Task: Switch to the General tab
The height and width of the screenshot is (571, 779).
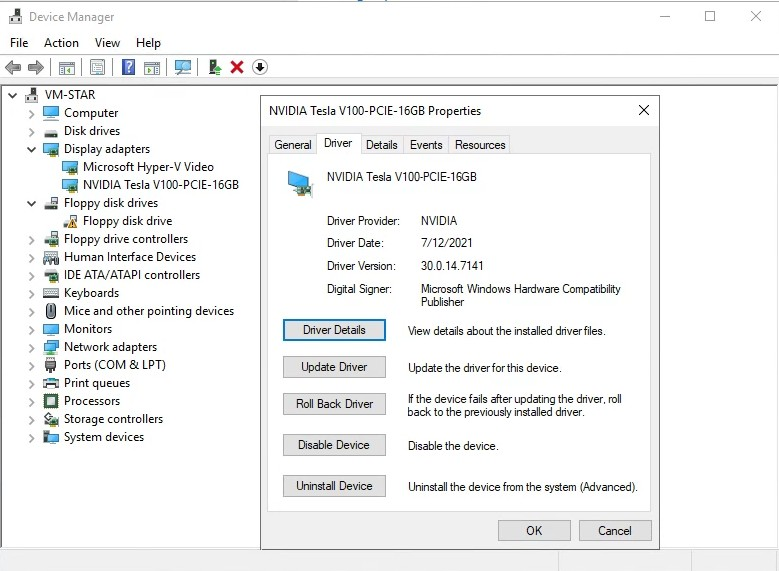Action: (x=293, y=145)
